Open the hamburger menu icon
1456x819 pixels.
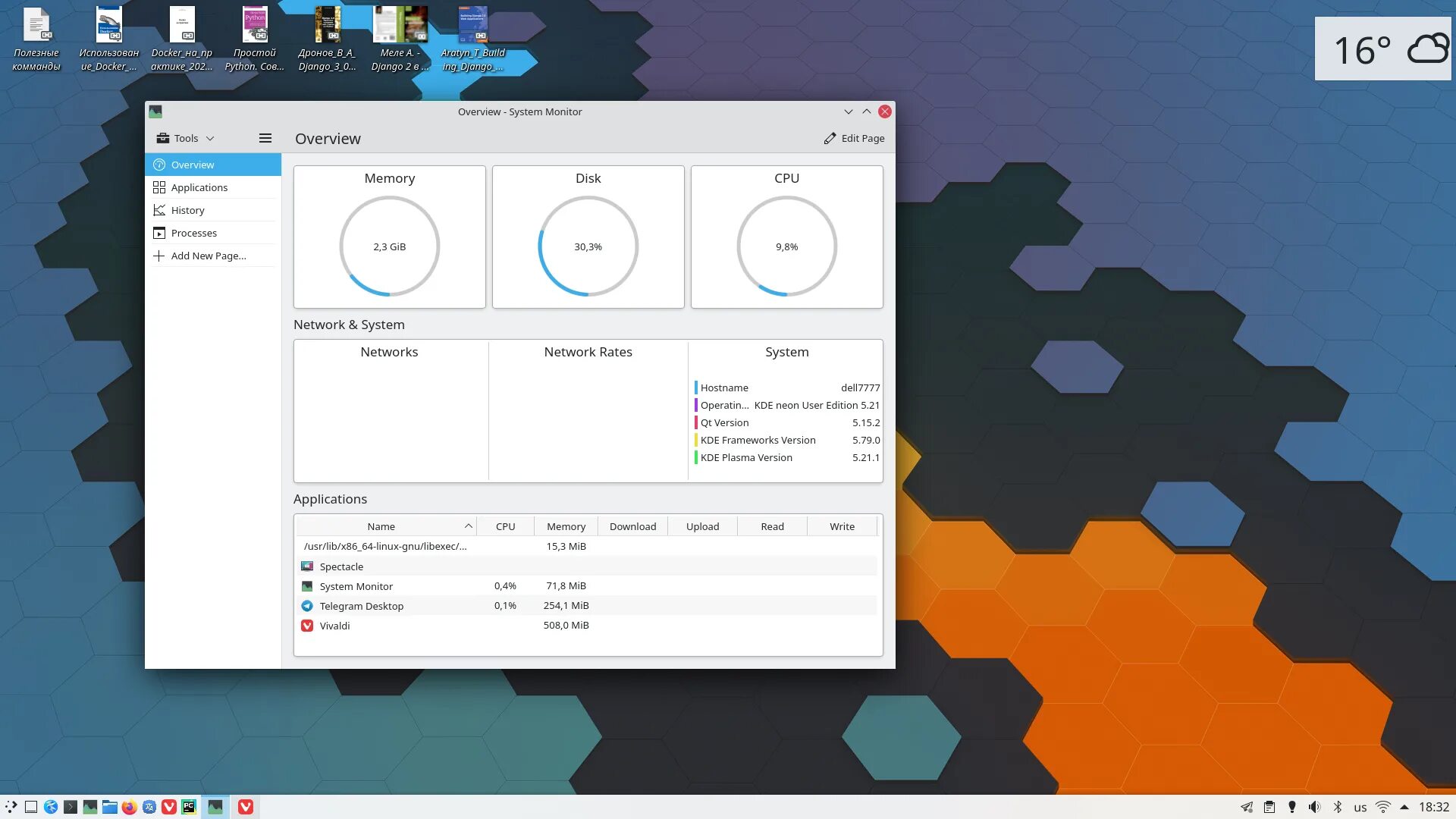tap(265, 138)
